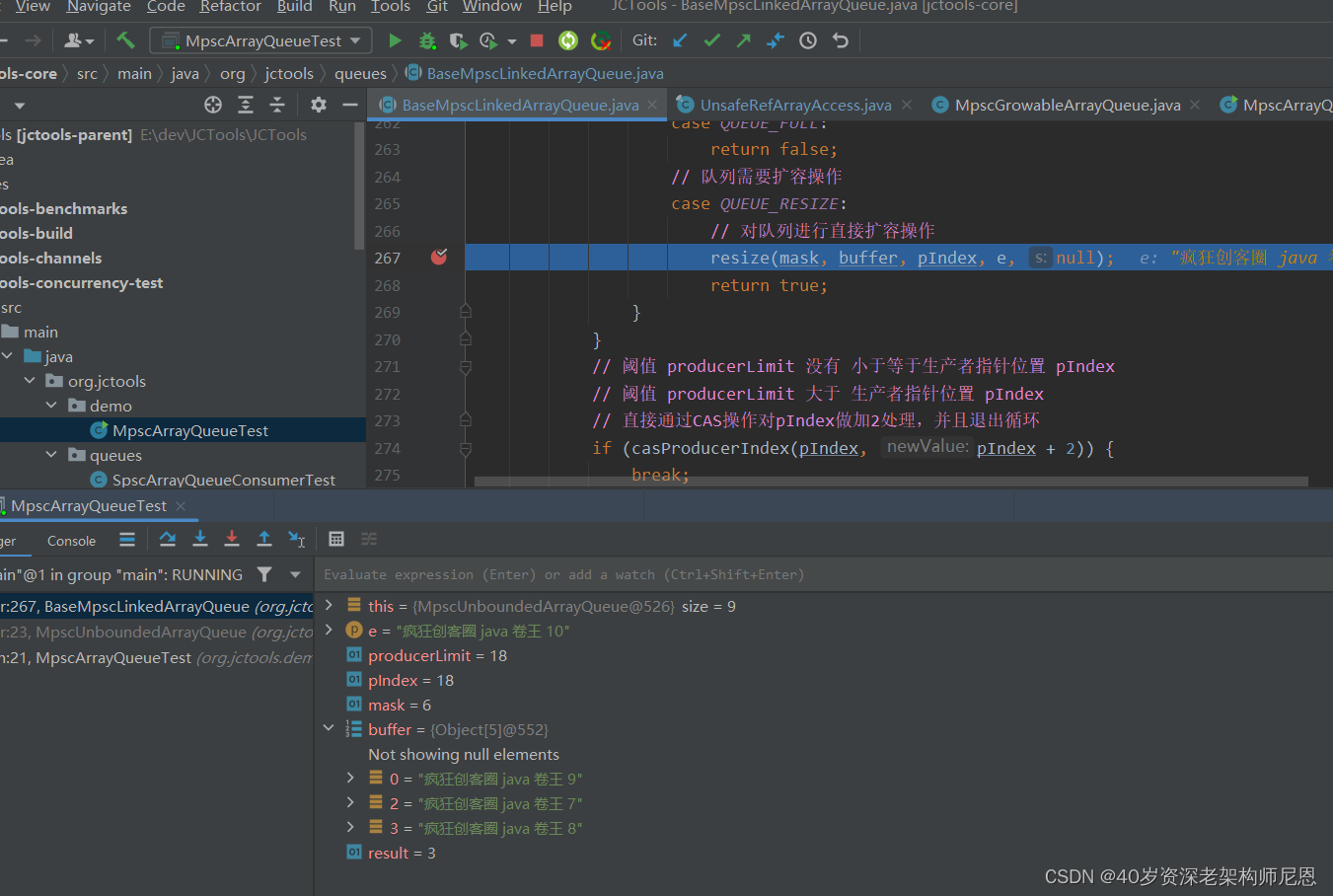Image resolution: width=1333 pixels, height=896 pixels.
Task: Filter frames with the funnel icon
Action: (x=264, y=574)
